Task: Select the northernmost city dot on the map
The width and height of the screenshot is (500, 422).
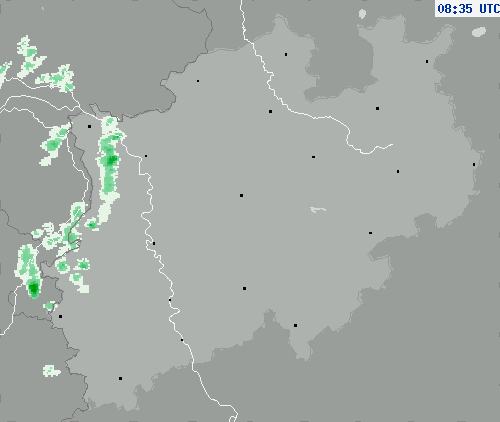Action: point(286,54)
